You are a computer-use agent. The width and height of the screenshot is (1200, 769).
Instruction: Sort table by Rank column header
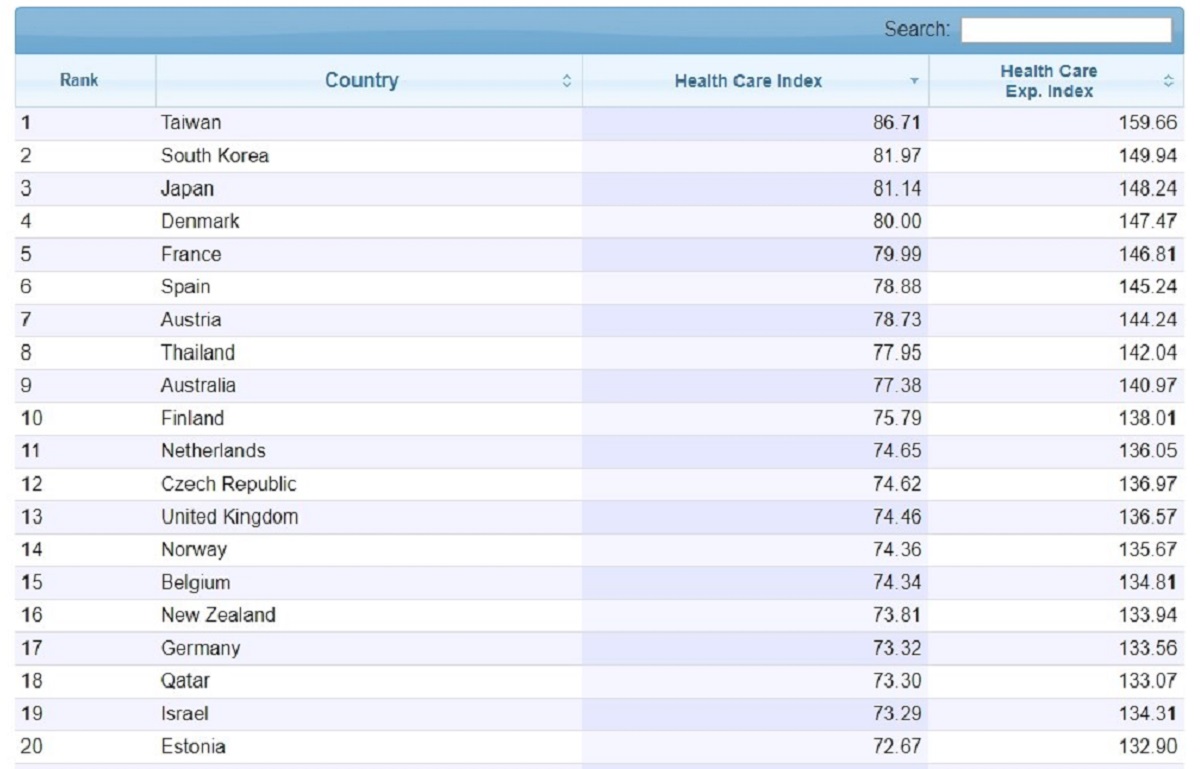(x=79, y=81)
